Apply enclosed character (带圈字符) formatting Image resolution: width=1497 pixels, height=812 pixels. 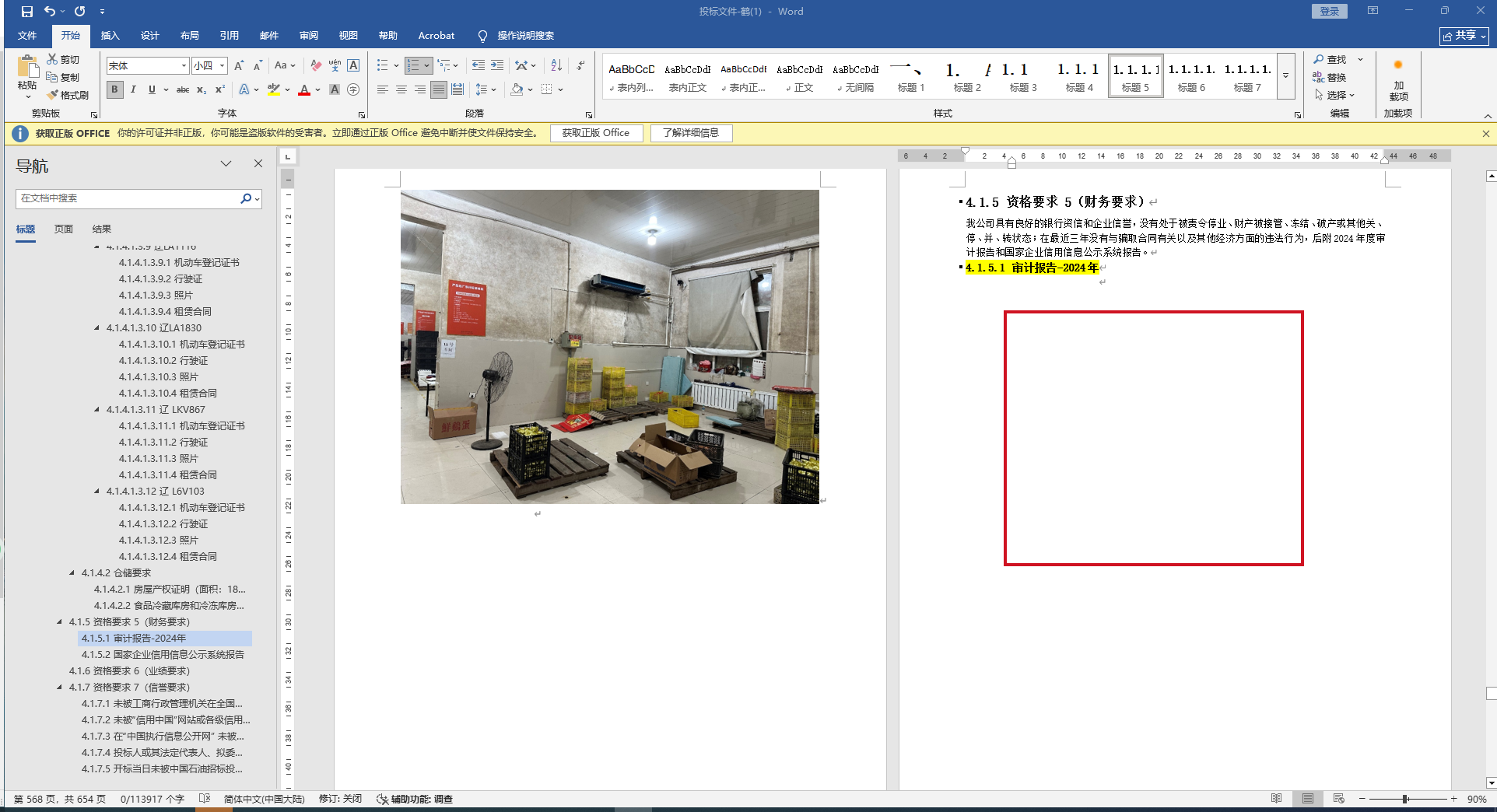(x=353, y=89)
